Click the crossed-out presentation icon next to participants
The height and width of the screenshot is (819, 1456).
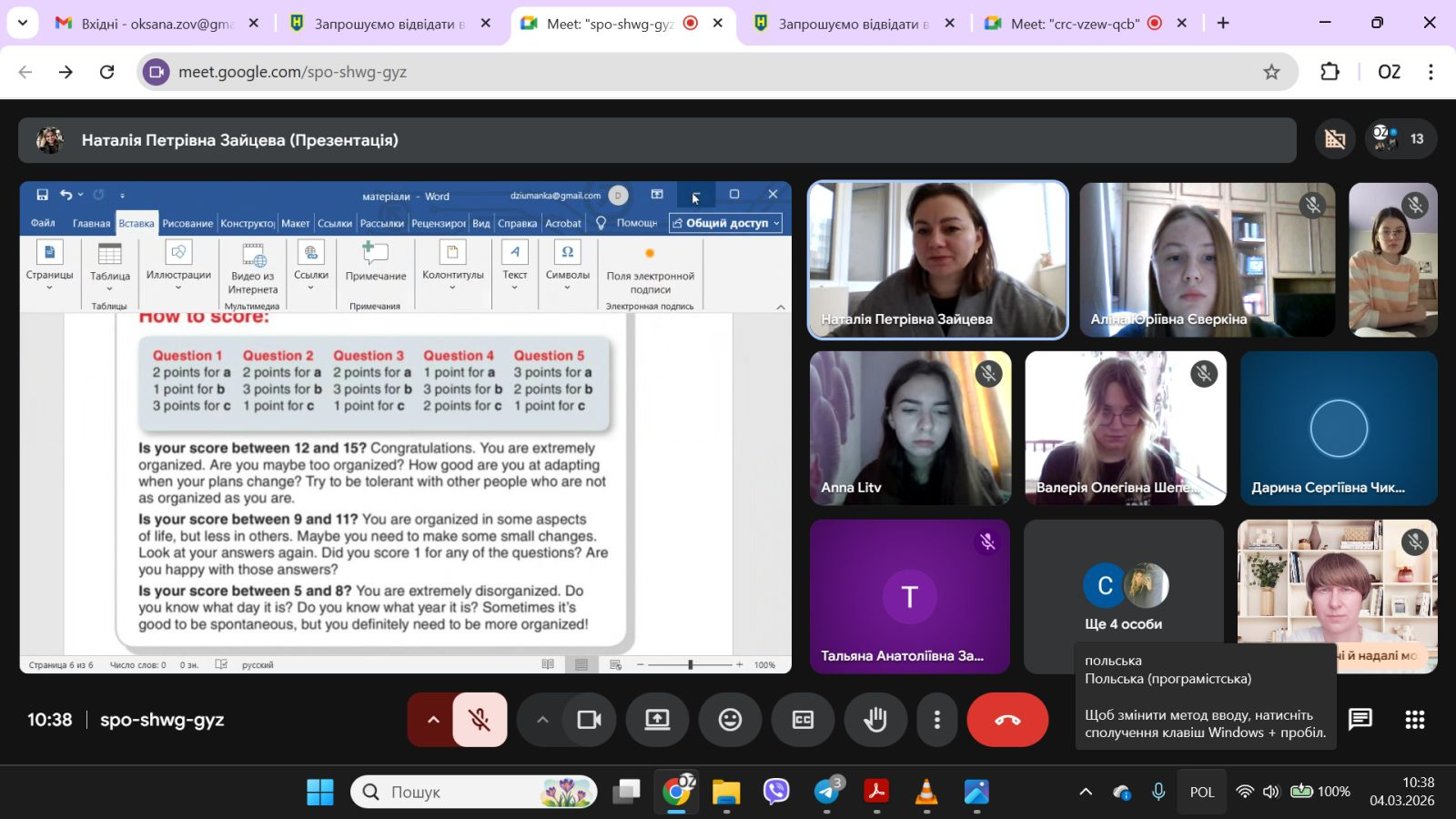coord(1335,139)
